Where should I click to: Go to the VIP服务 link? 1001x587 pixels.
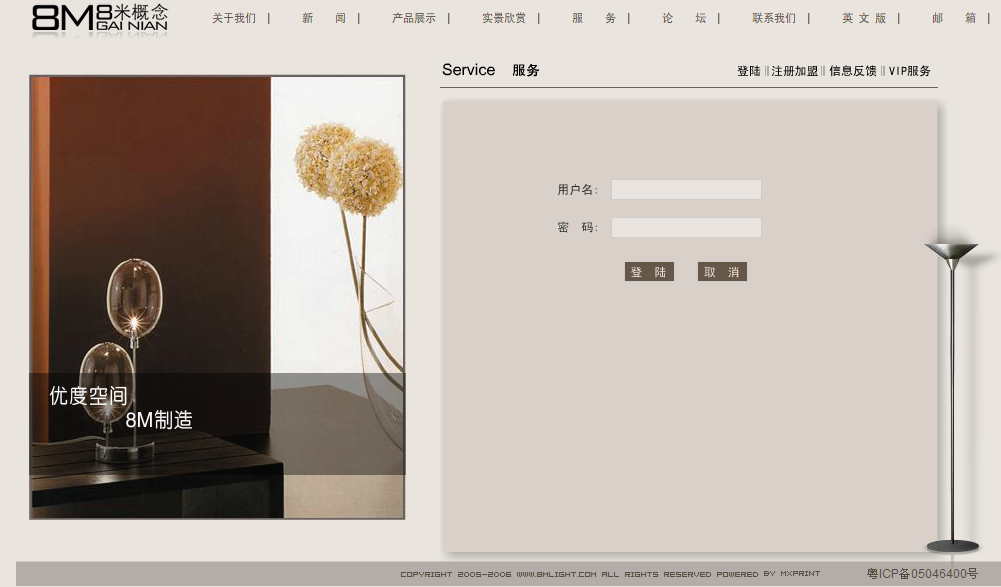[909, 71]
